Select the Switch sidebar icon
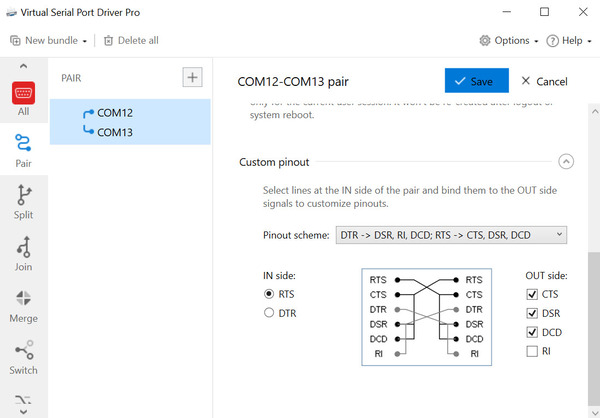Viewport: 600px width, 418px height. 24,349
